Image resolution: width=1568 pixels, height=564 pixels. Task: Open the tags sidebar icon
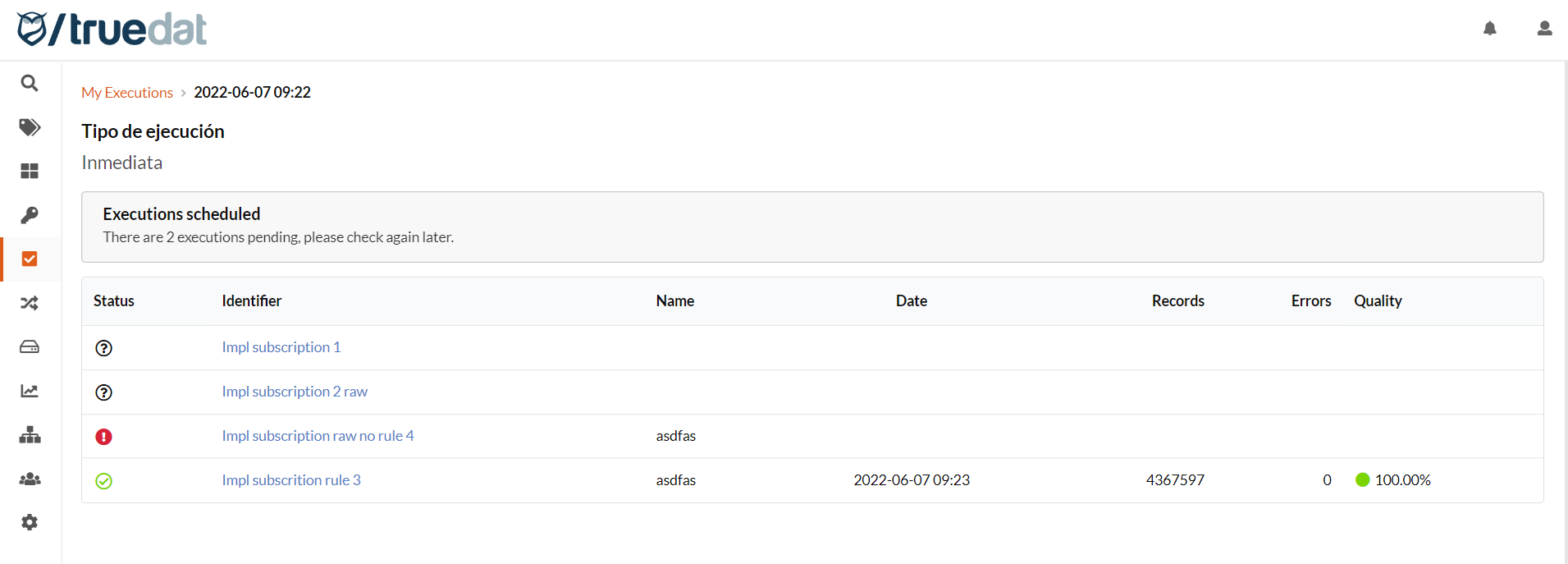[x=30, y=127]
